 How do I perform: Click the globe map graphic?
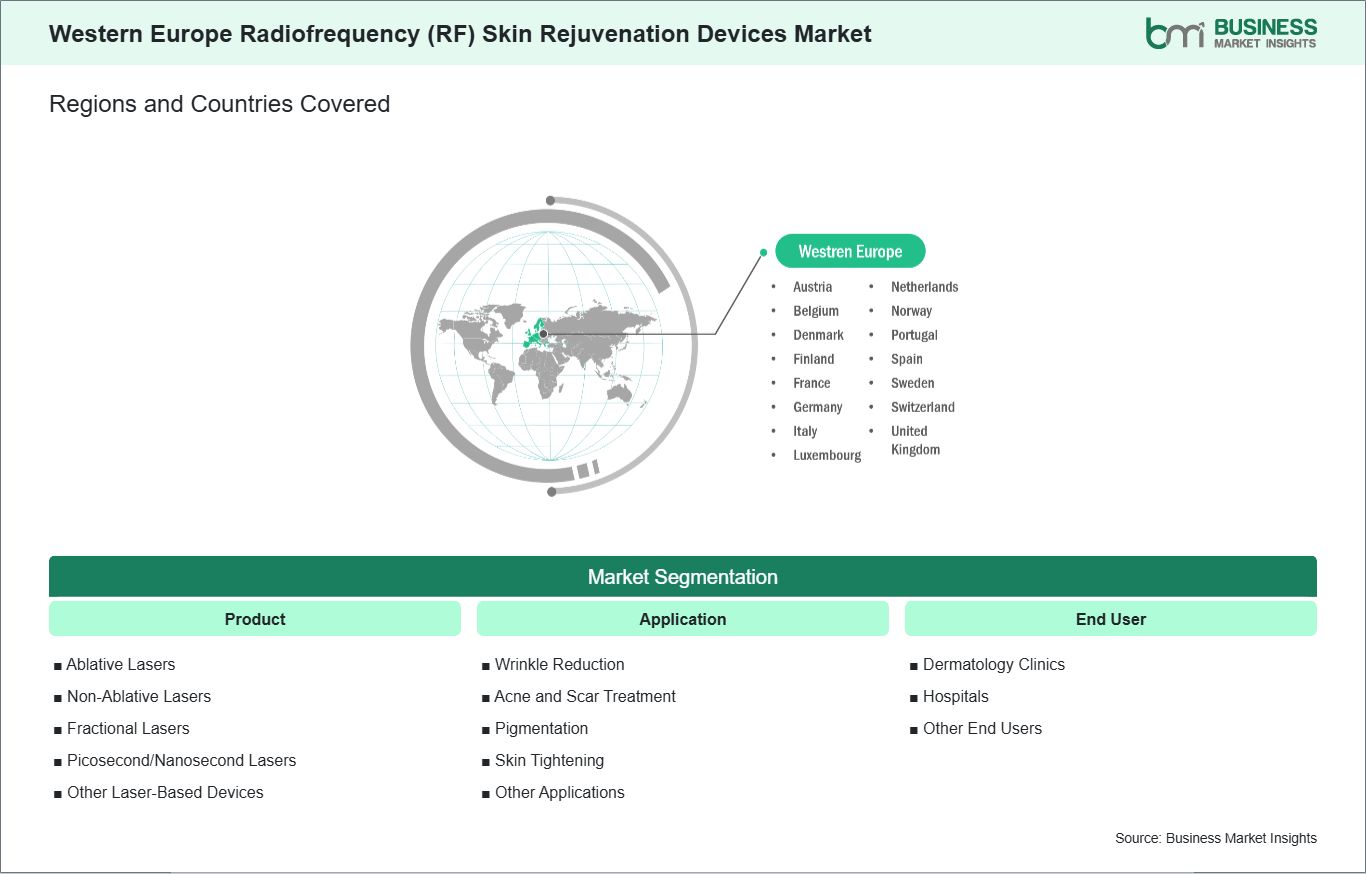(554, 345)
